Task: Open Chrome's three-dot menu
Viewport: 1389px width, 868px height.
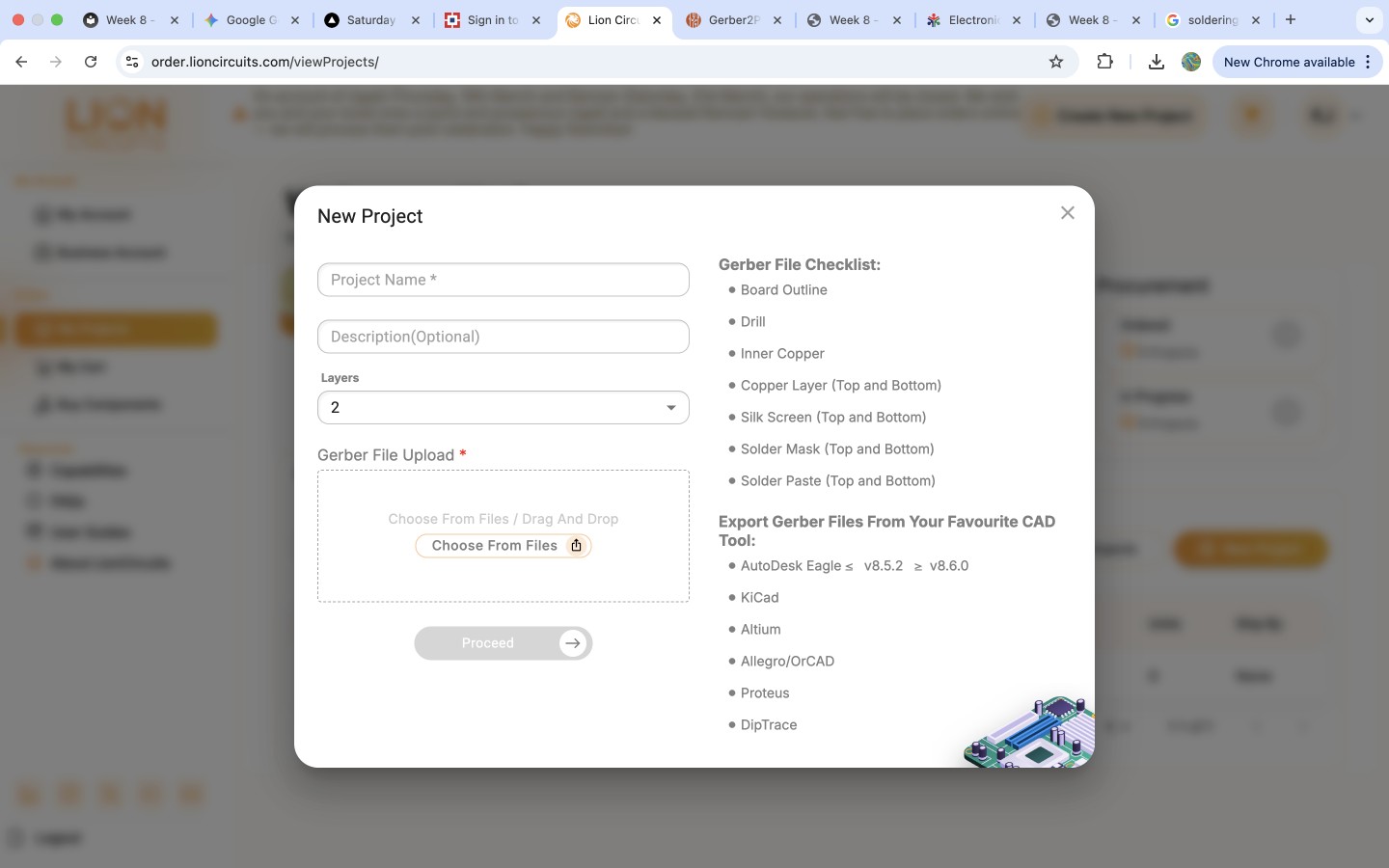Action: point(1369,62)
